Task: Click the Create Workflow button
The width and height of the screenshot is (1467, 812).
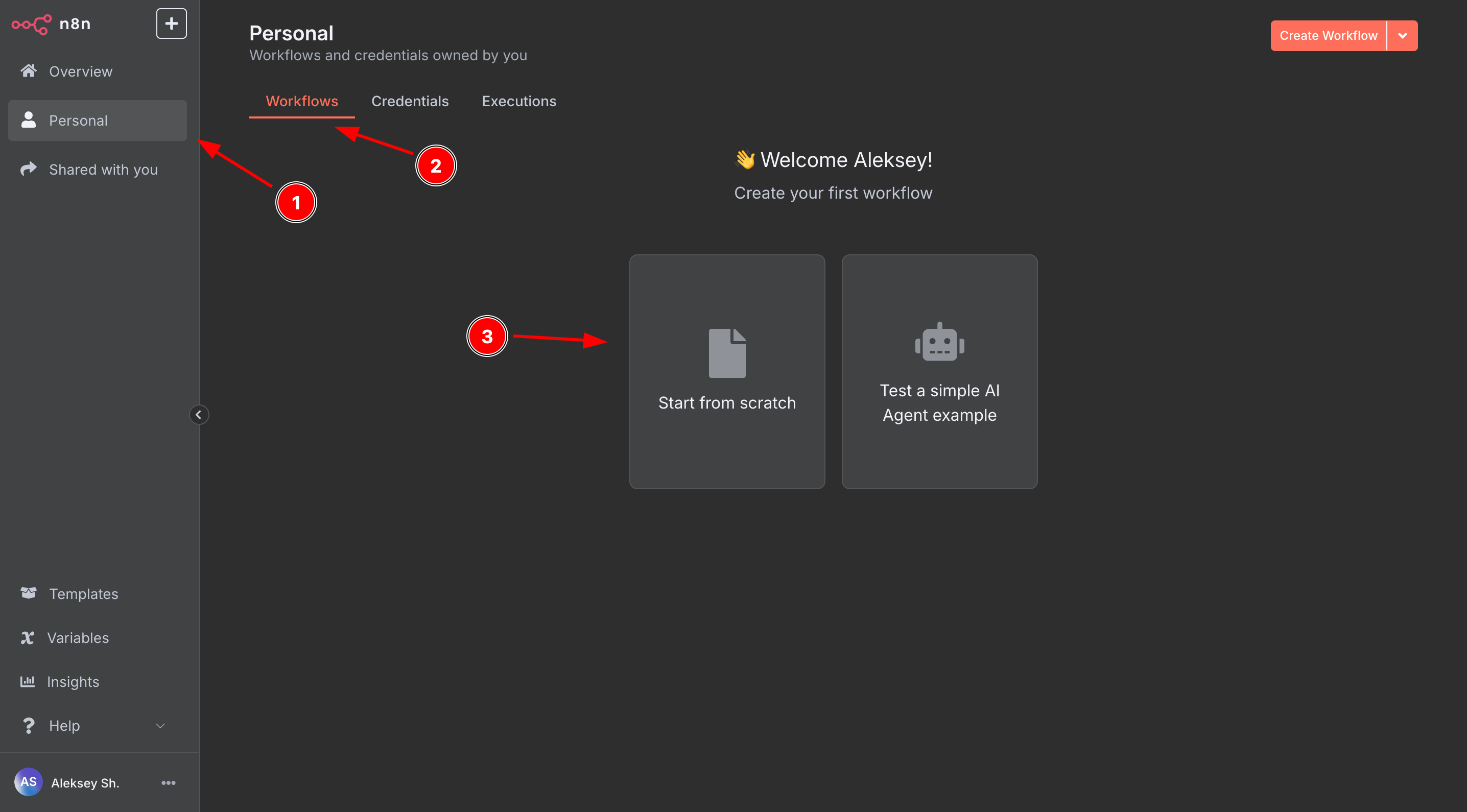Action: click(x=1328, y=35)
